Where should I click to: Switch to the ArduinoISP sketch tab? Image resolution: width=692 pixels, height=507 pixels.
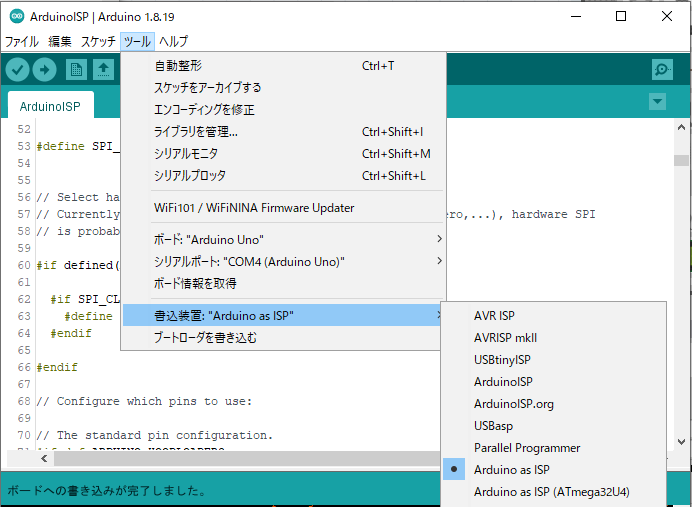tap(50, 105)
